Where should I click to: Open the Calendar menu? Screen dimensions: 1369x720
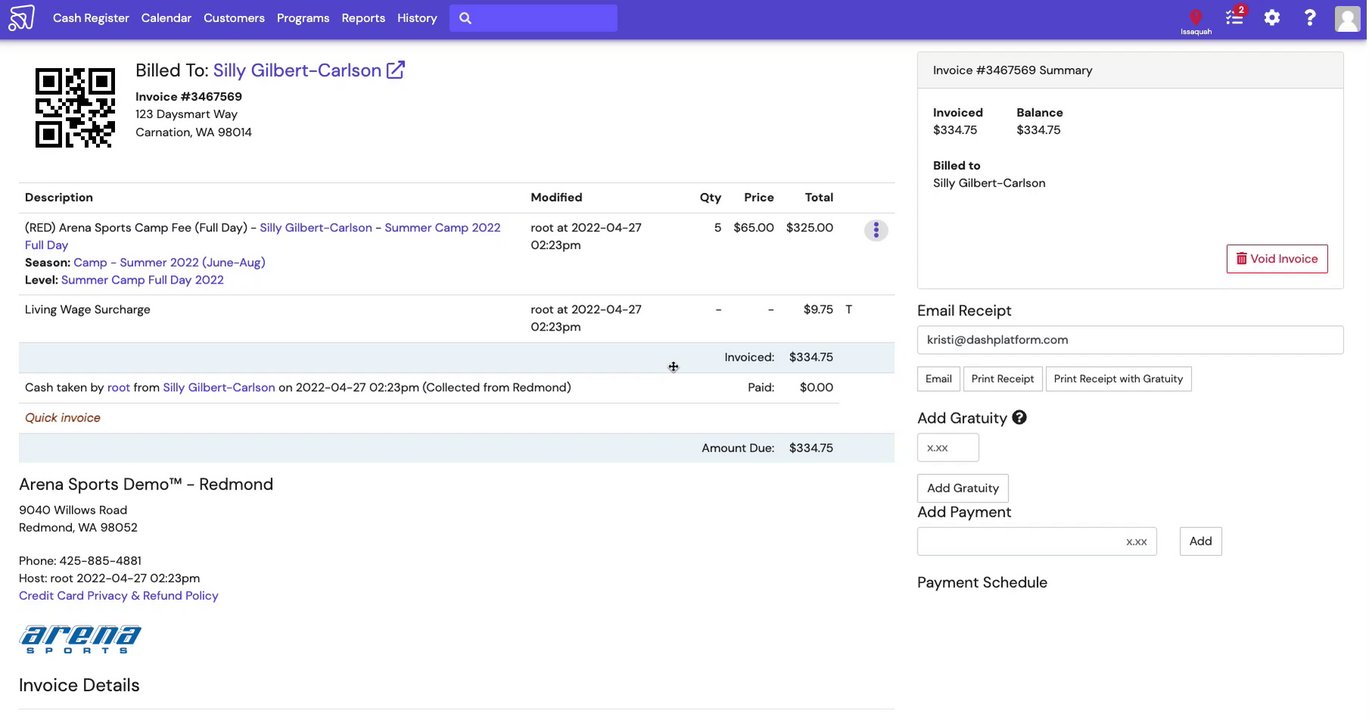[166, 18]
